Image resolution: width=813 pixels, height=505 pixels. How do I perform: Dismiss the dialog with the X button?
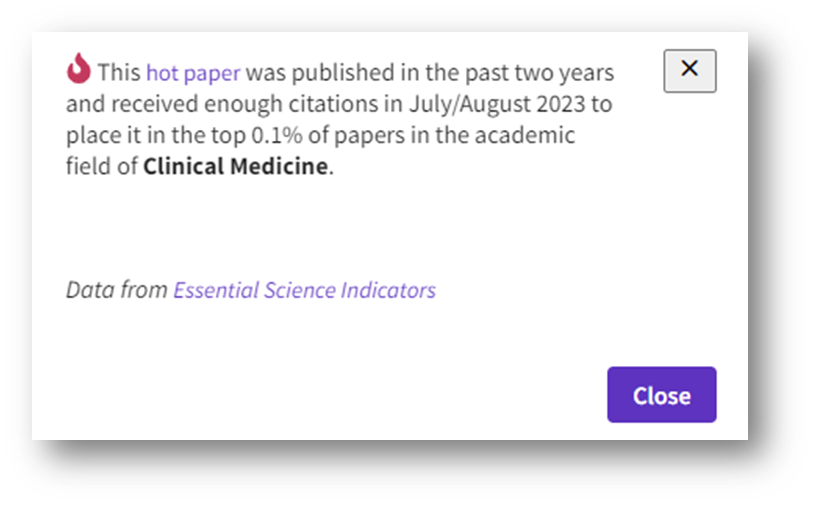689,70
